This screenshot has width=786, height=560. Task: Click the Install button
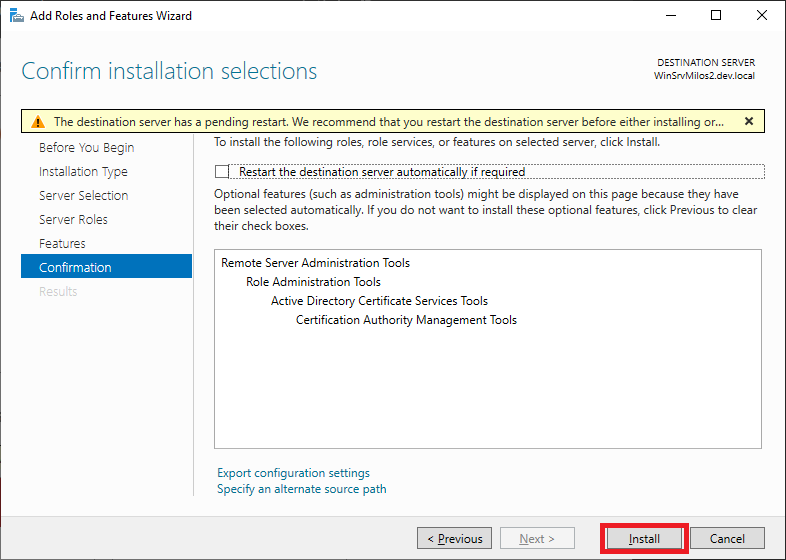644,539
